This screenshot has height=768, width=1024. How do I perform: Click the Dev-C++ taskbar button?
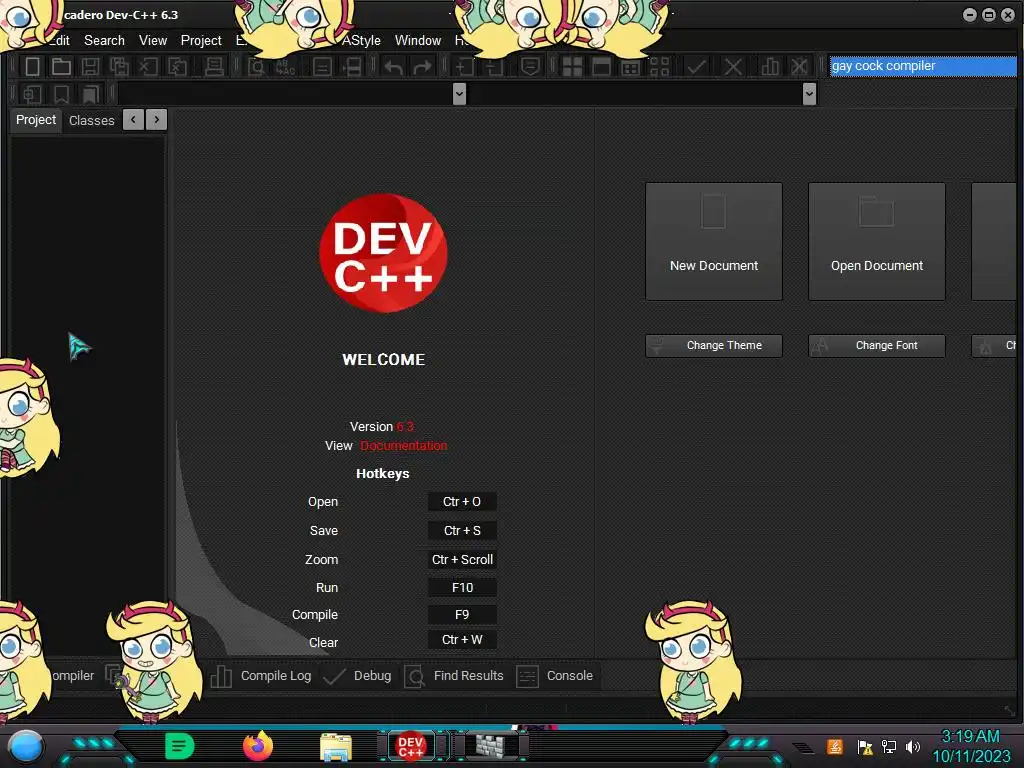[411, 746]
